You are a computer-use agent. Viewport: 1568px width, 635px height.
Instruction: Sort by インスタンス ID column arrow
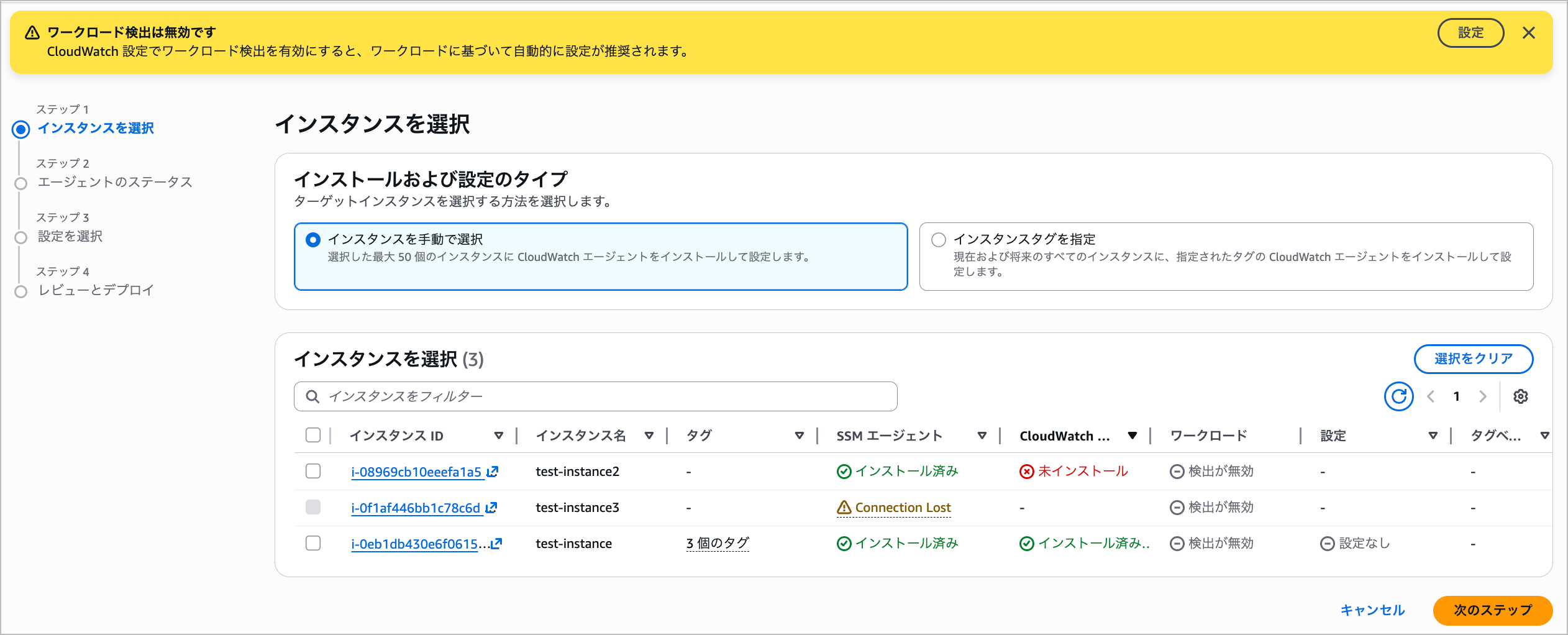coord(498,436)
